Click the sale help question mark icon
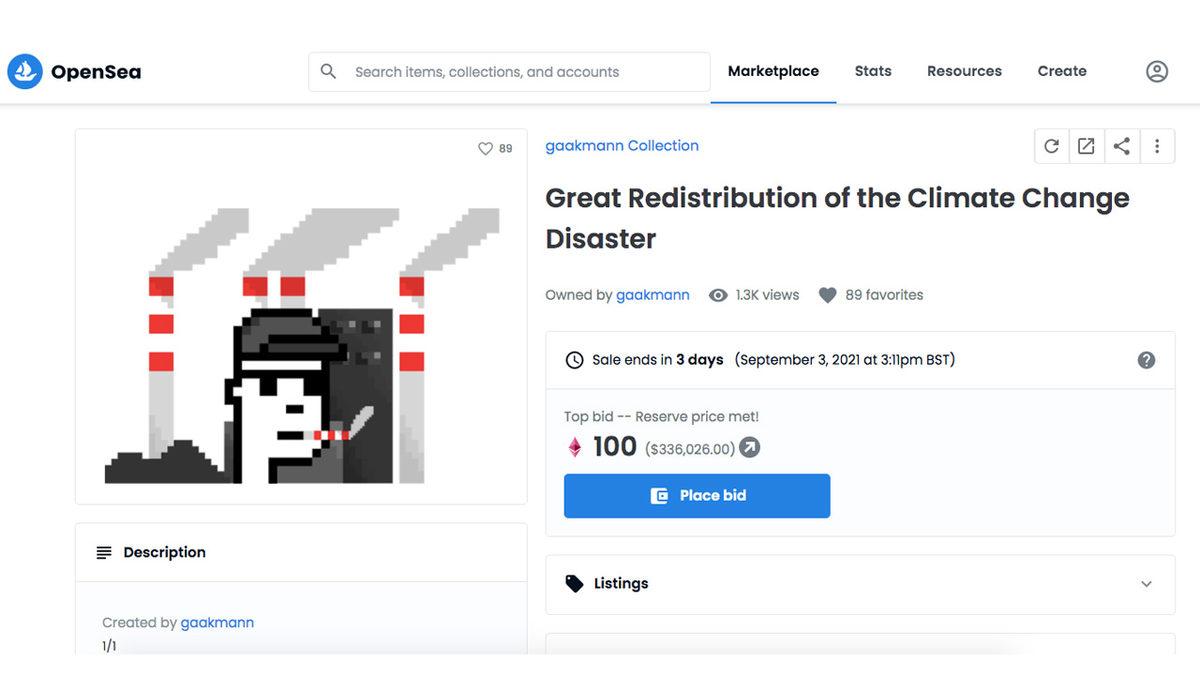The image size is (1200, 675). pos(1146,360)
